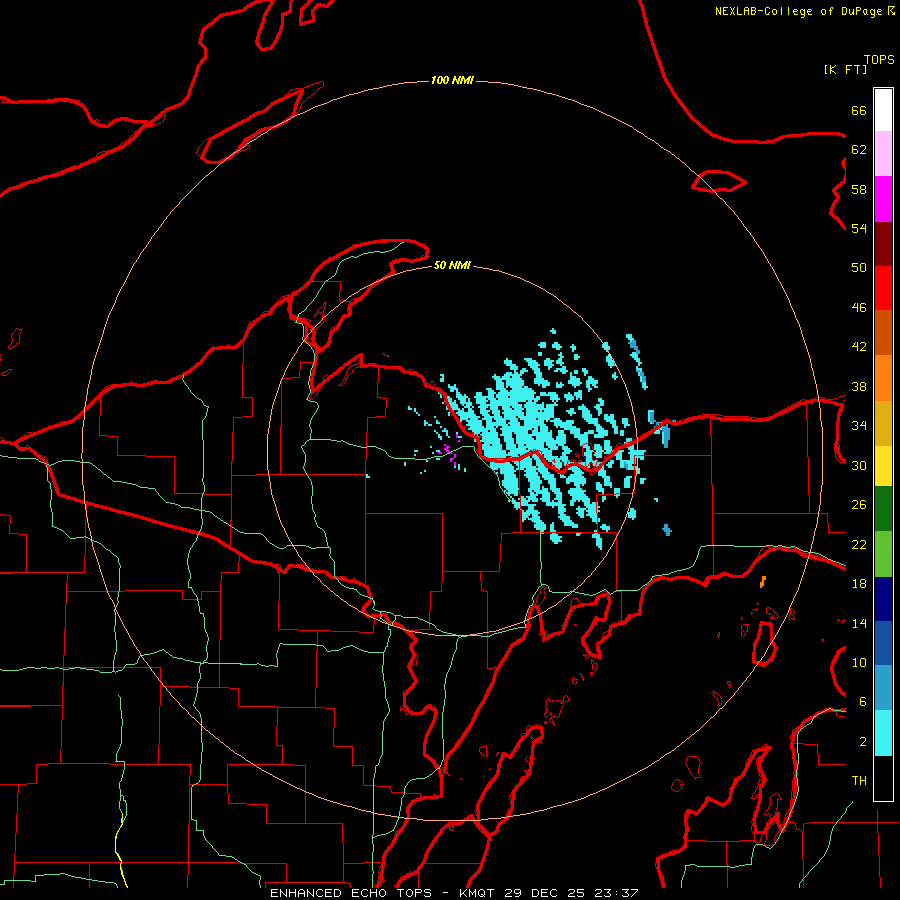900x900 pixels.
Task: Click the ENHANCED ECHO TOPS KMQT caption
Action: (454, 893)
